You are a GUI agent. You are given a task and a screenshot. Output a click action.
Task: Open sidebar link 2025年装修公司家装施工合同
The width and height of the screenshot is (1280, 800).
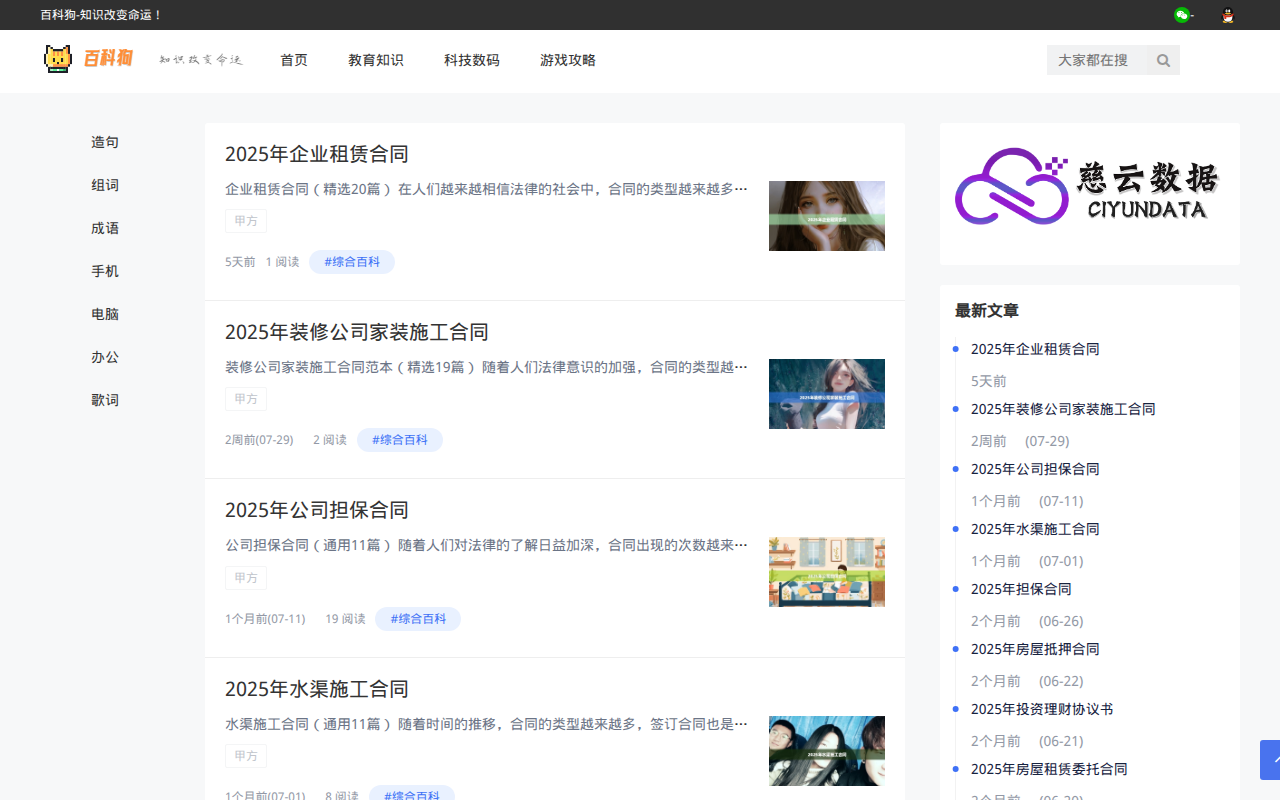point(1063,409)
